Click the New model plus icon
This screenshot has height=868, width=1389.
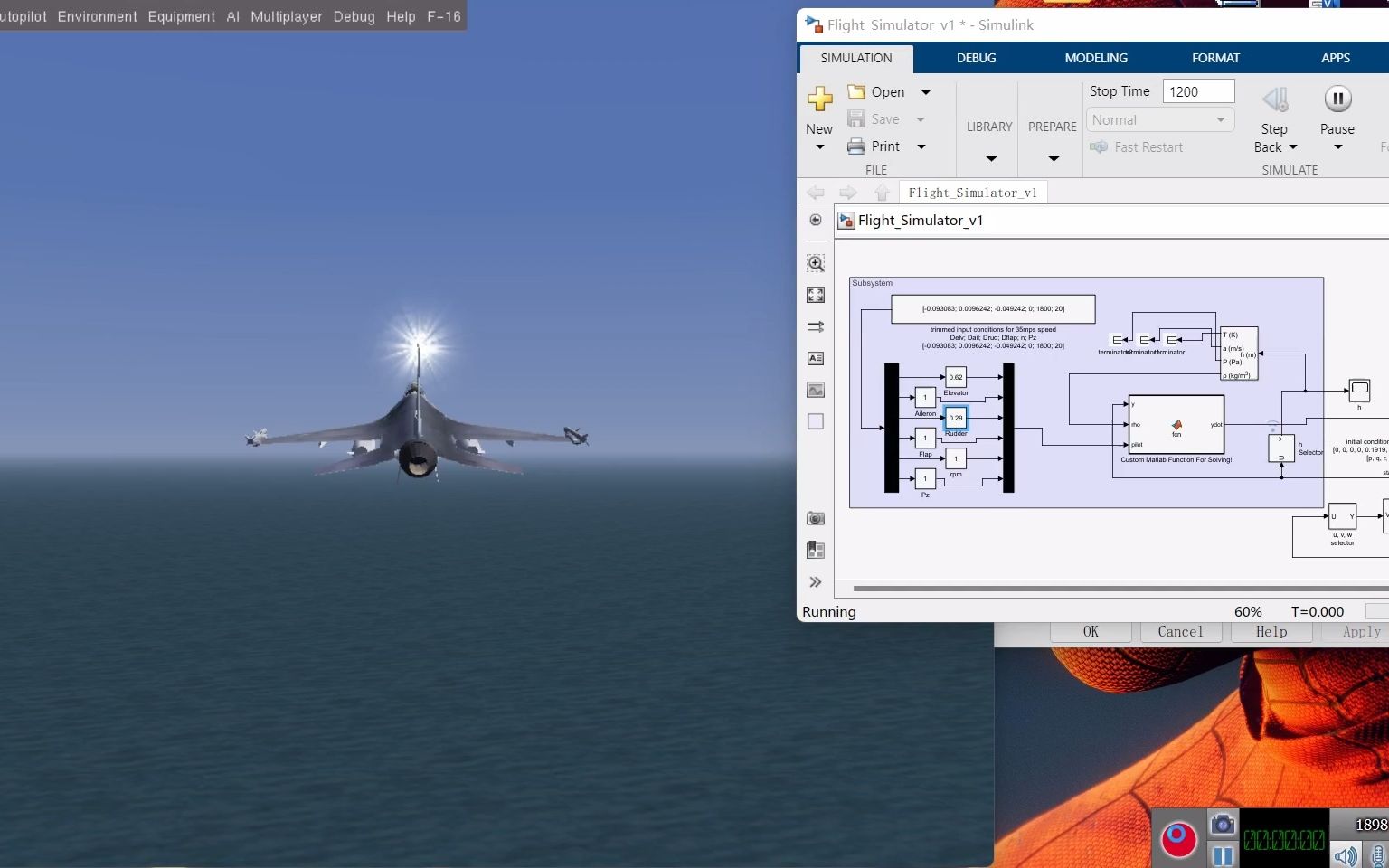point(819,99)
